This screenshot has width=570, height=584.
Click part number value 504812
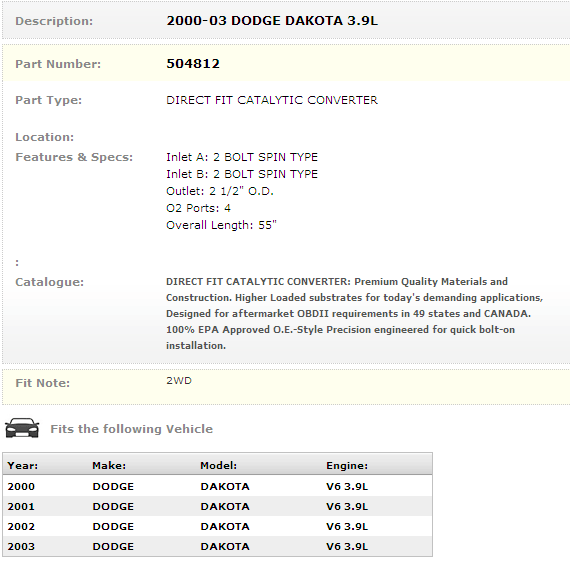[x=193, y=64]
